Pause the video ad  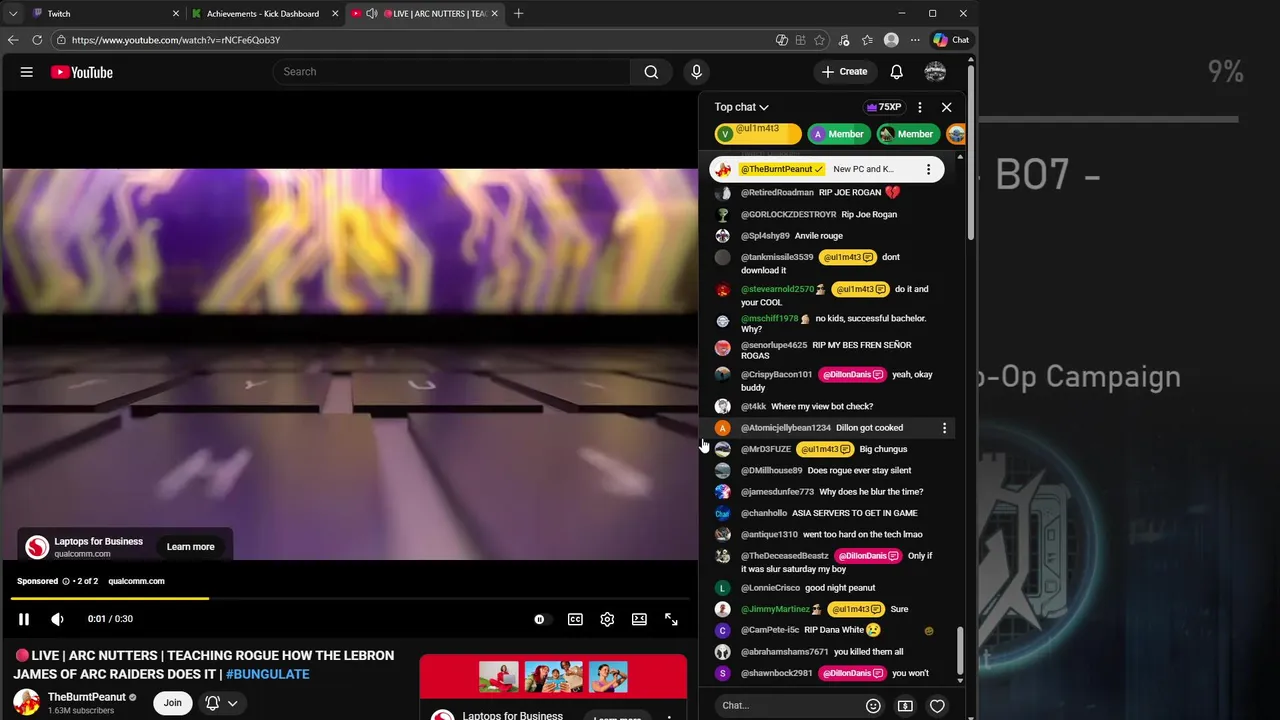point(24,619)
